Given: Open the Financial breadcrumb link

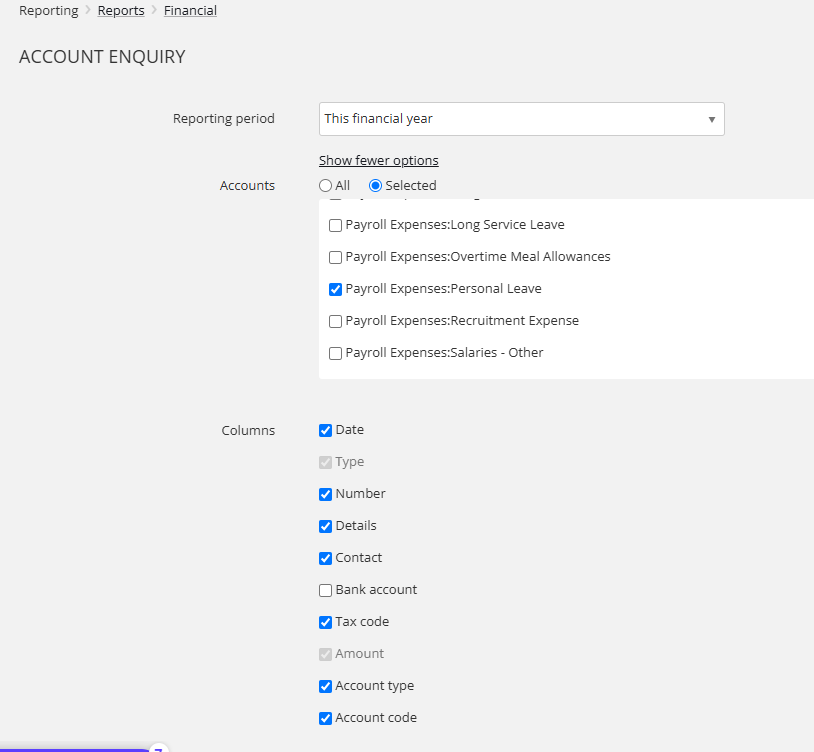Looking at the screenshot, I should pos(190,11).
